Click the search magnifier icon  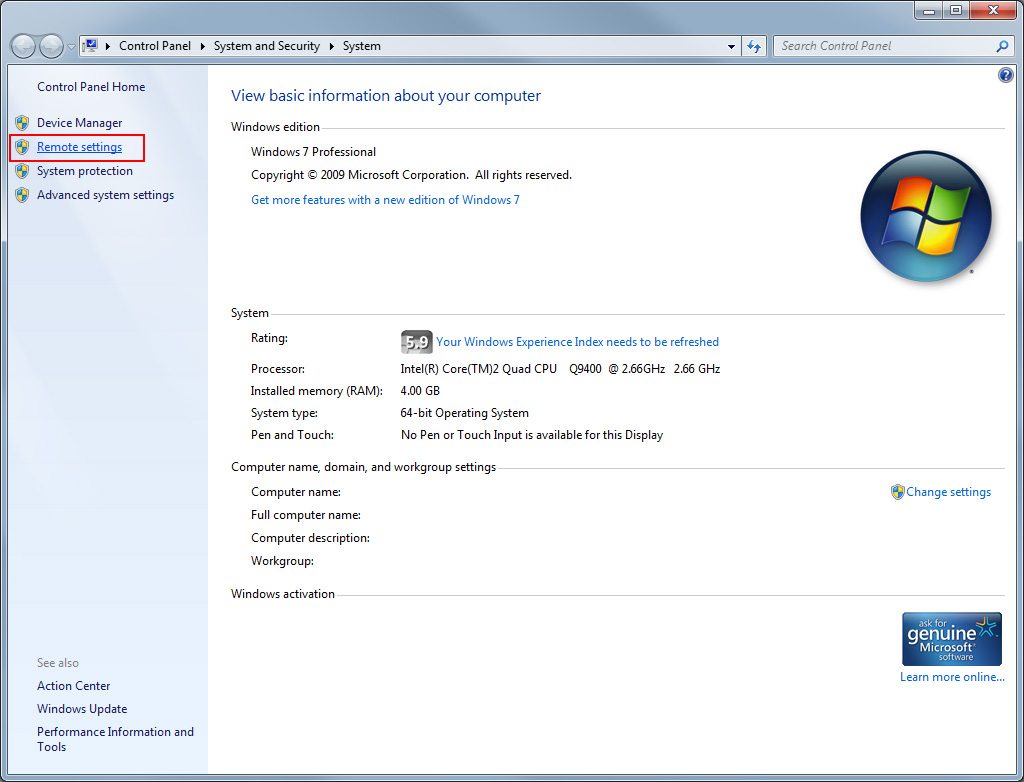[1002, 46]
